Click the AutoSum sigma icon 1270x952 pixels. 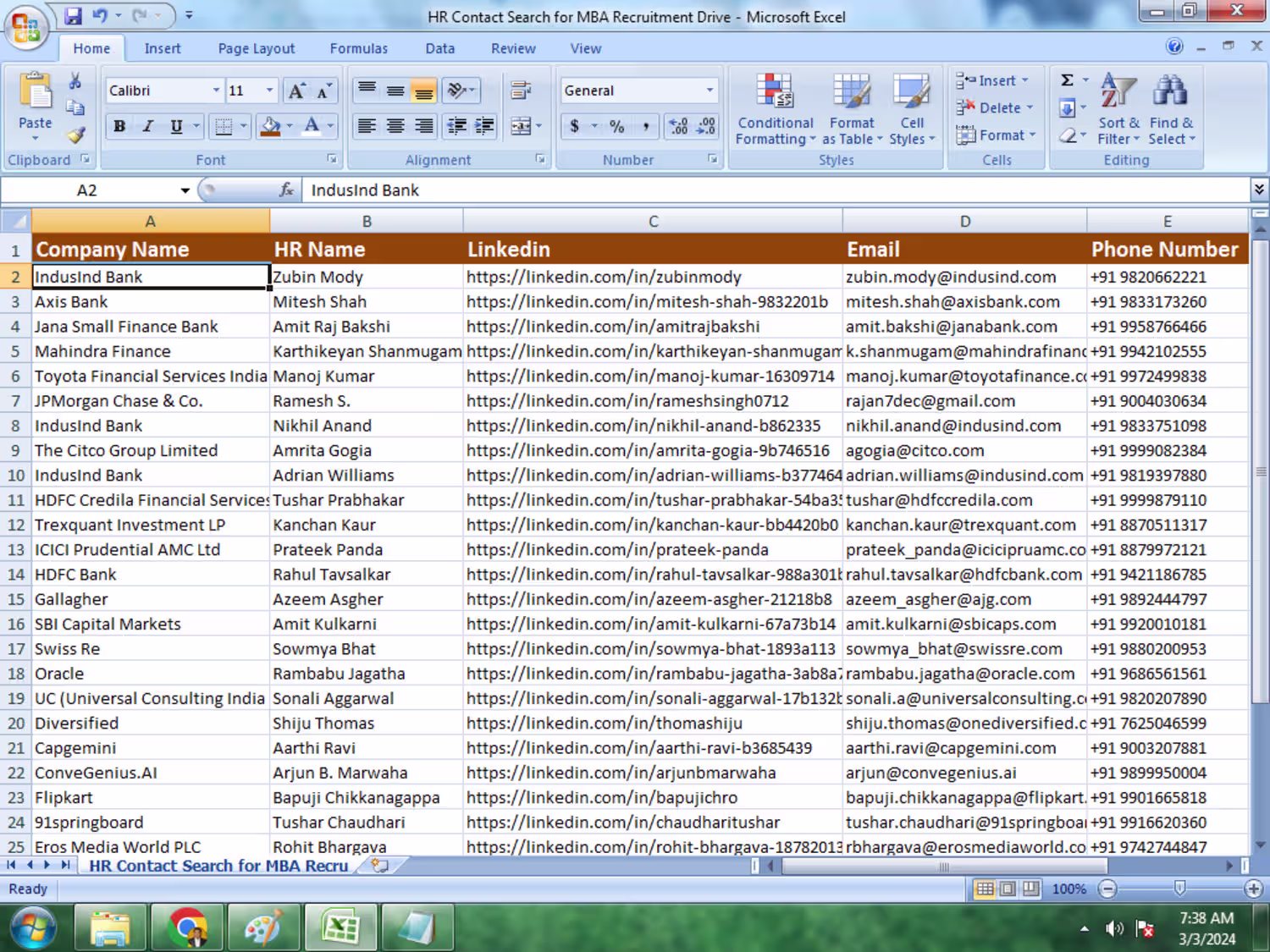coord(1068,80)
